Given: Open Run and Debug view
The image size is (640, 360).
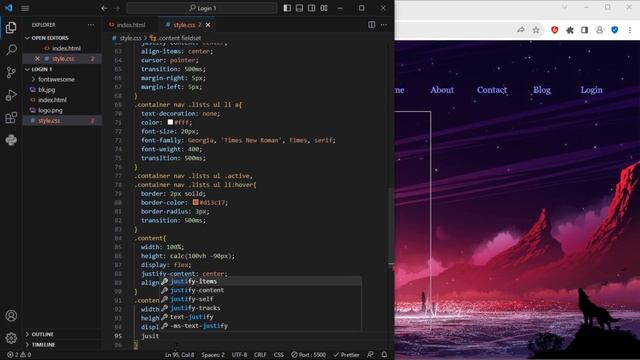Looking at the screenshot, I should [x=11, y=95].
